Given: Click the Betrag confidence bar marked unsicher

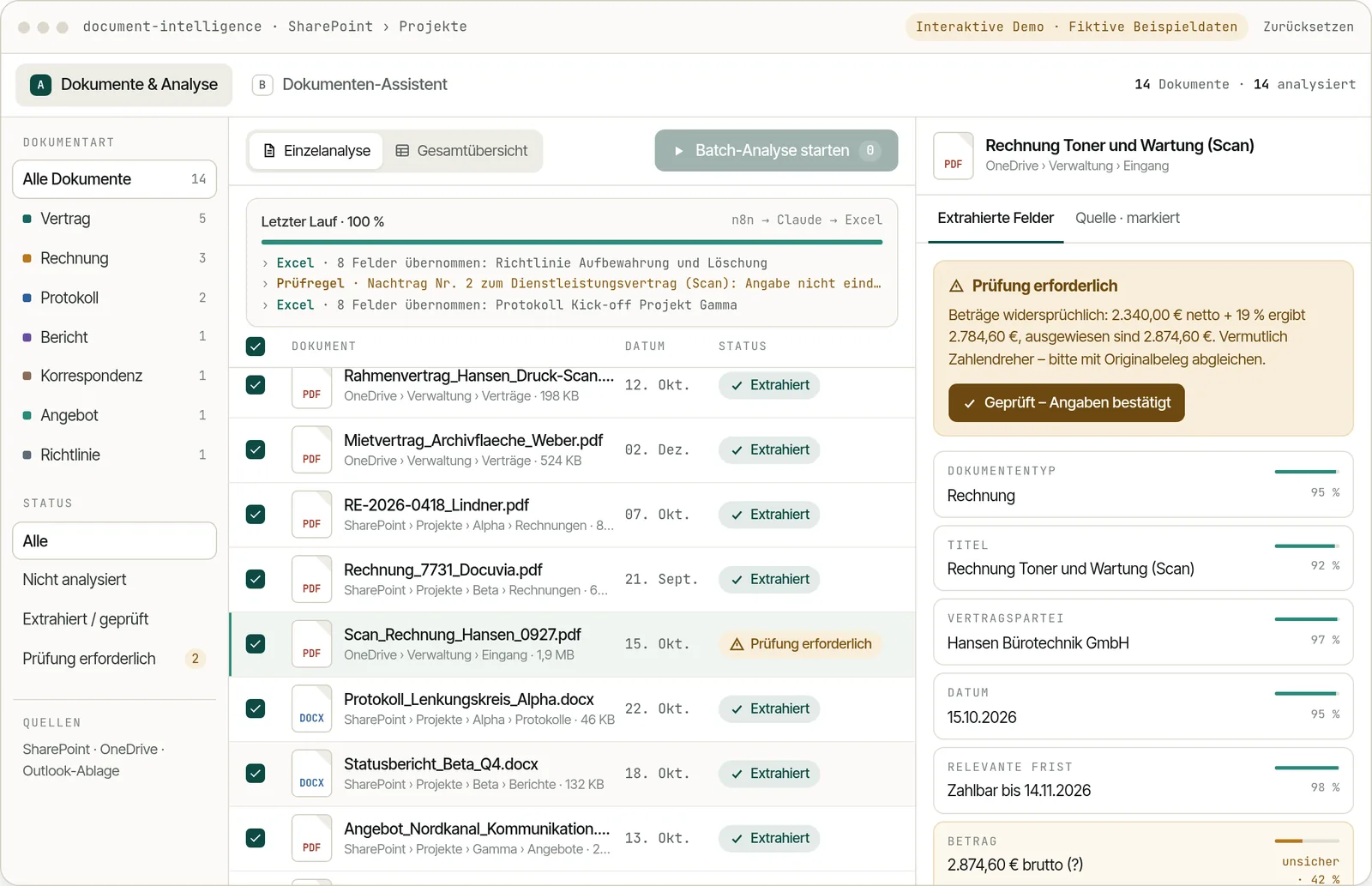Looking at the screenshot, I should [x=1307, y=841].
